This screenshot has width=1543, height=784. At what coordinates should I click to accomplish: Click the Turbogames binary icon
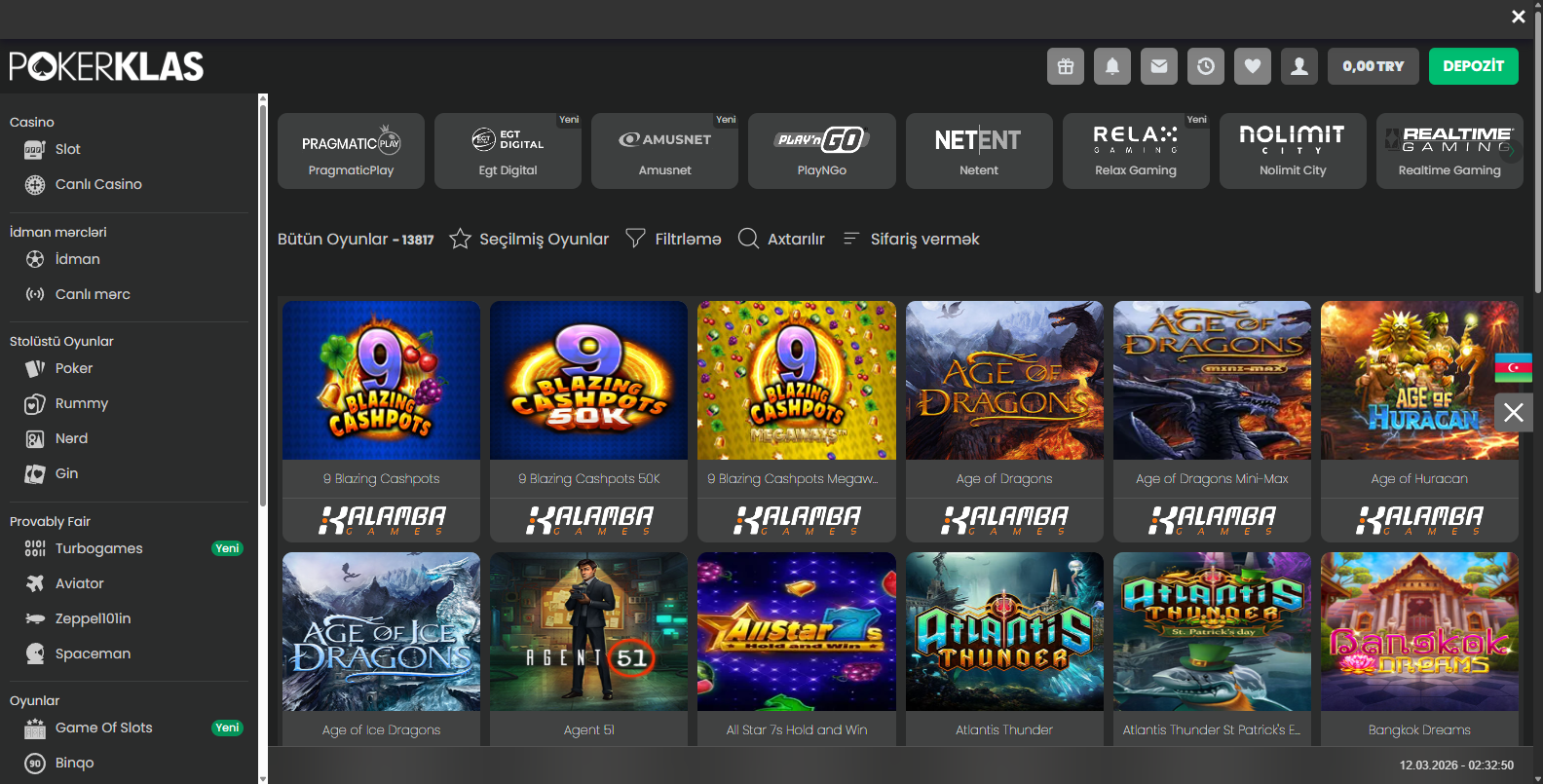pyautogui.click(x=35, y=548)
